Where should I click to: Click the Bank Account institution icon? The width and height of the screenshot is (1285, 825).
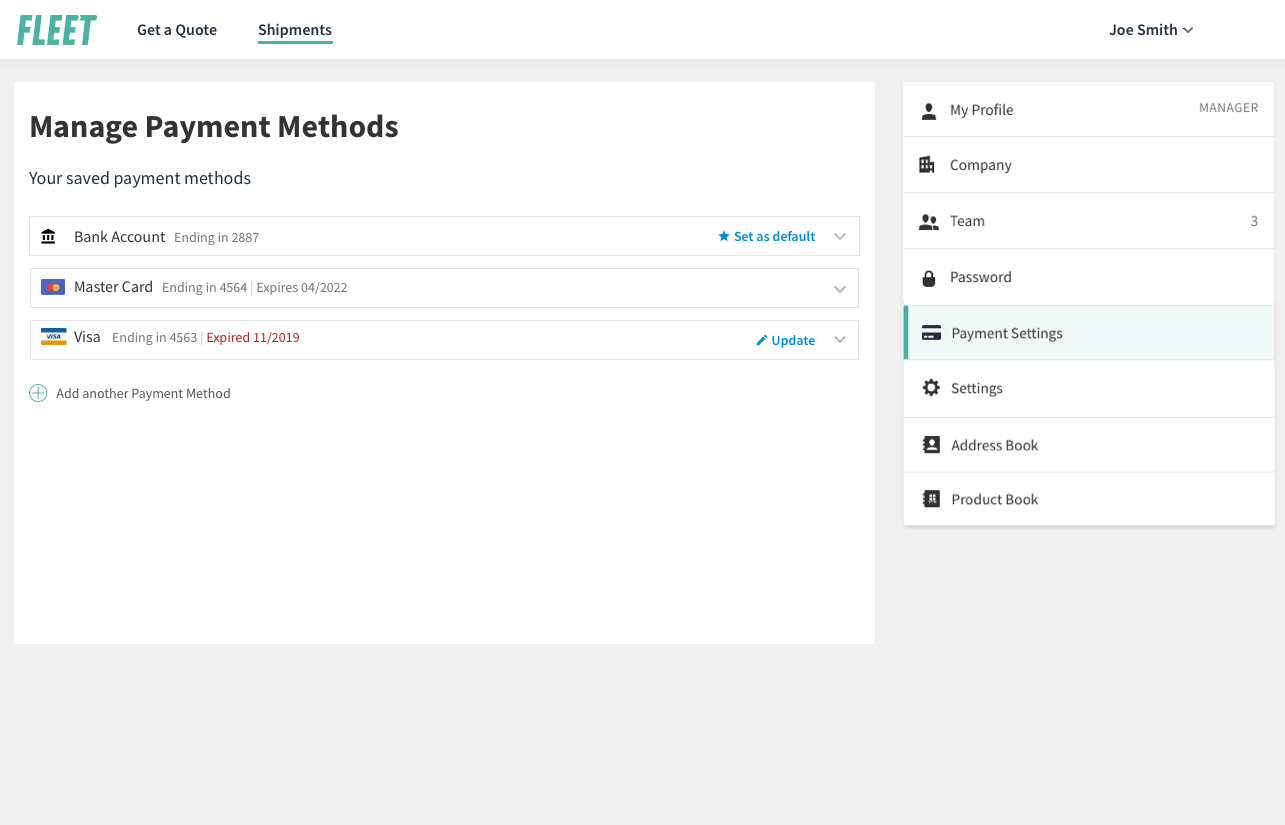click(48, 237)
